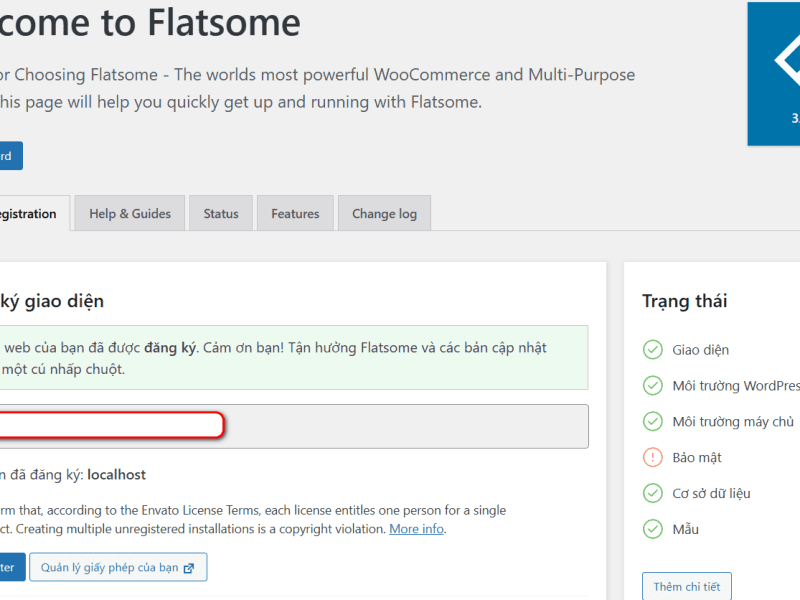Select the Bảo mật status text

click(x=697, y=458)
